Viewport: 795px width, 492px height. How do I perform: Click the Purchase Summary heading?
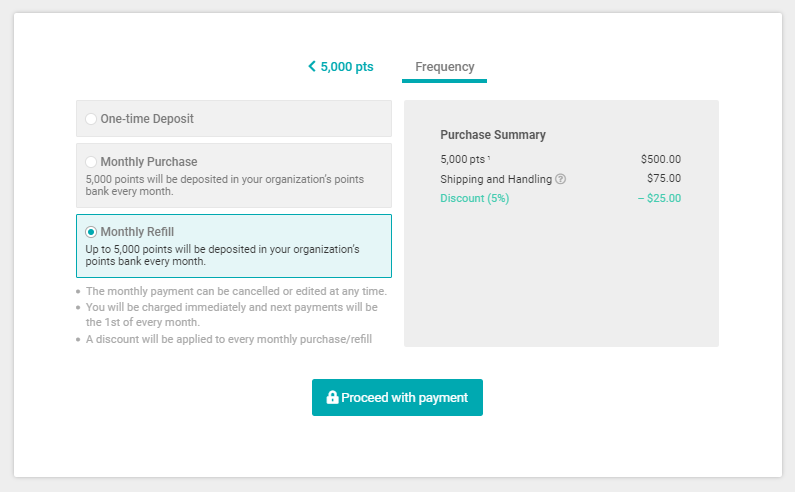[493, 135]
